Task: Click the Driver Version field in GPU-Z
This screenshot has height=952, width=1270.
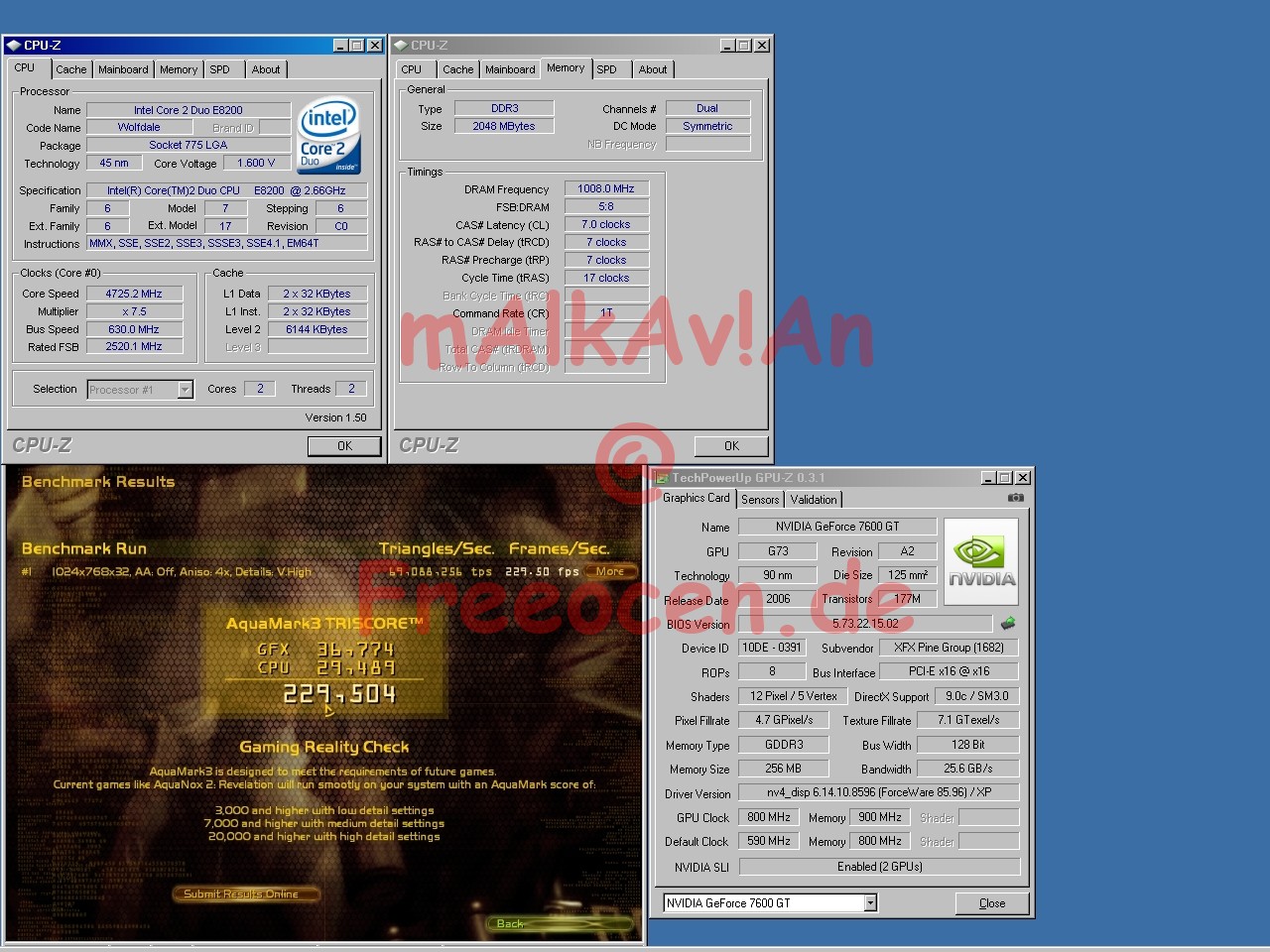Action: click(879, 792)
